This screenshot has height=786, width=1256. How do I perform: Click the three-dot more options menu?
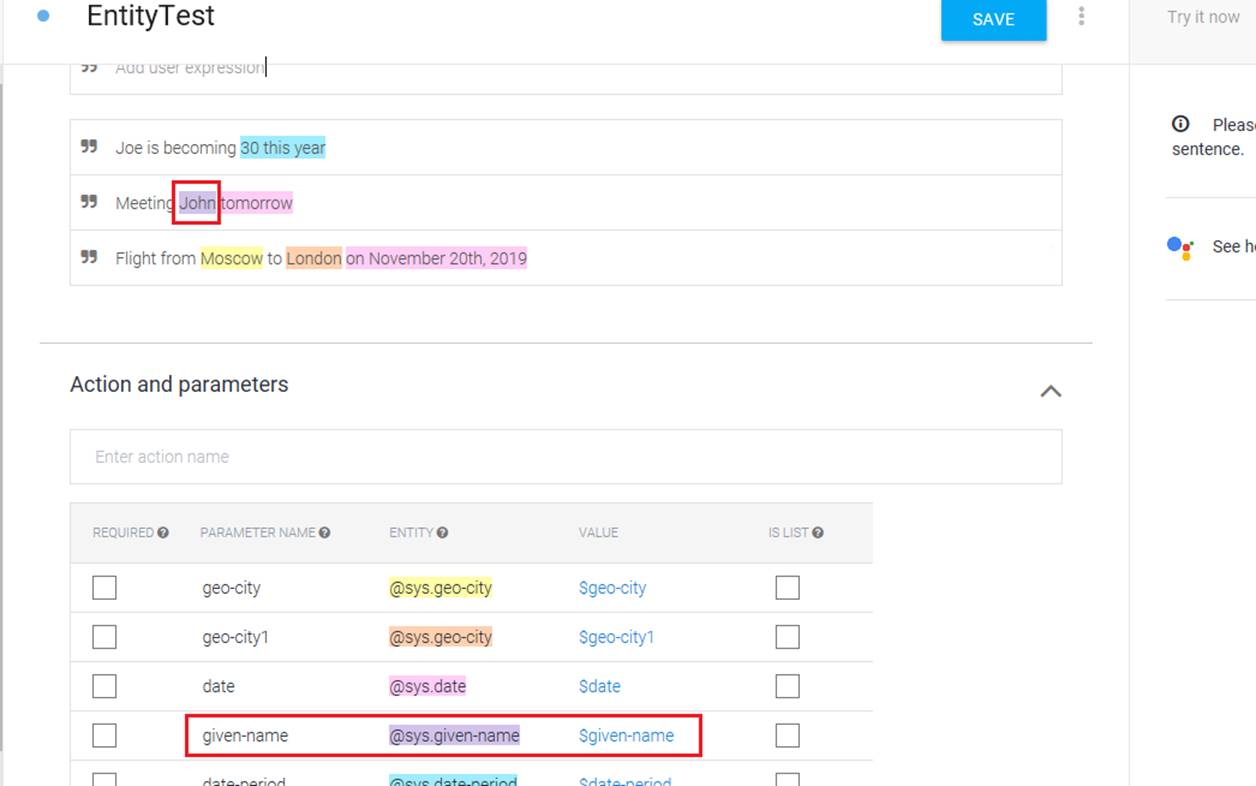pos(1081,17)
